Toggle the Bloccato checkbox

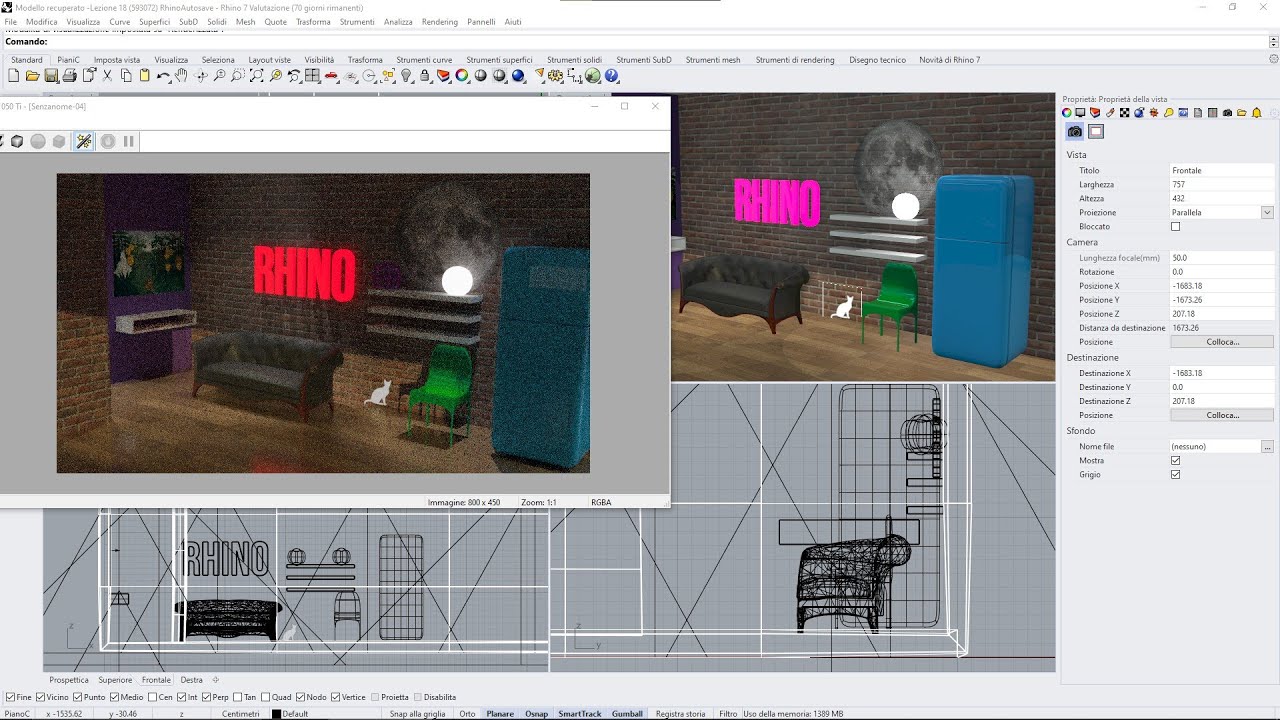[1175, 227]
